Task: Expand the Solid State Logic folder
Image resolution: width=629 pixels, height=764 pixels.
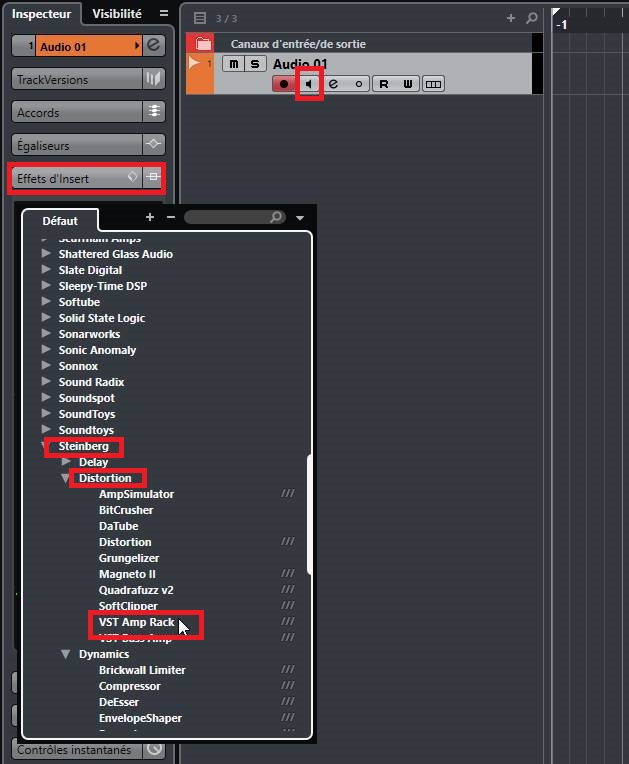Action: point(46,318)
